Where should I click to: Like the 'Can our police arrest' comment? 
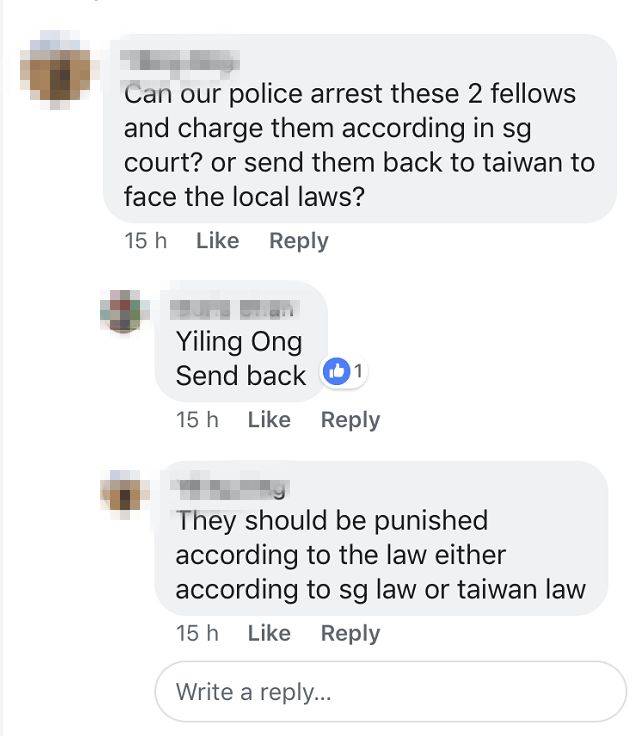[217, 241]
